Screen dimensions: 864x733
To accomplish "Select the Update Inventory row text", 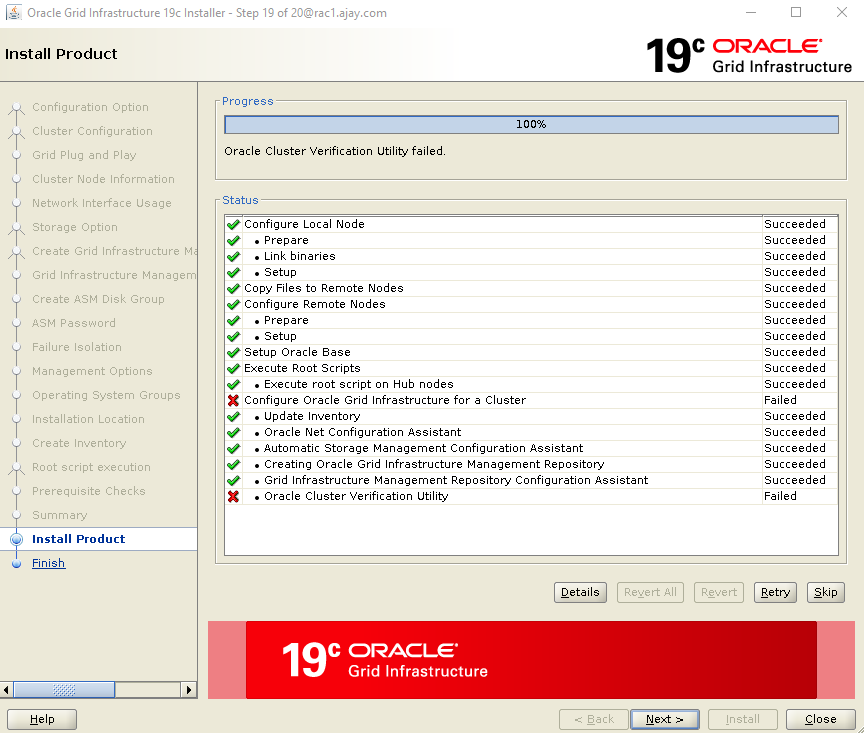I will point(312,416).
